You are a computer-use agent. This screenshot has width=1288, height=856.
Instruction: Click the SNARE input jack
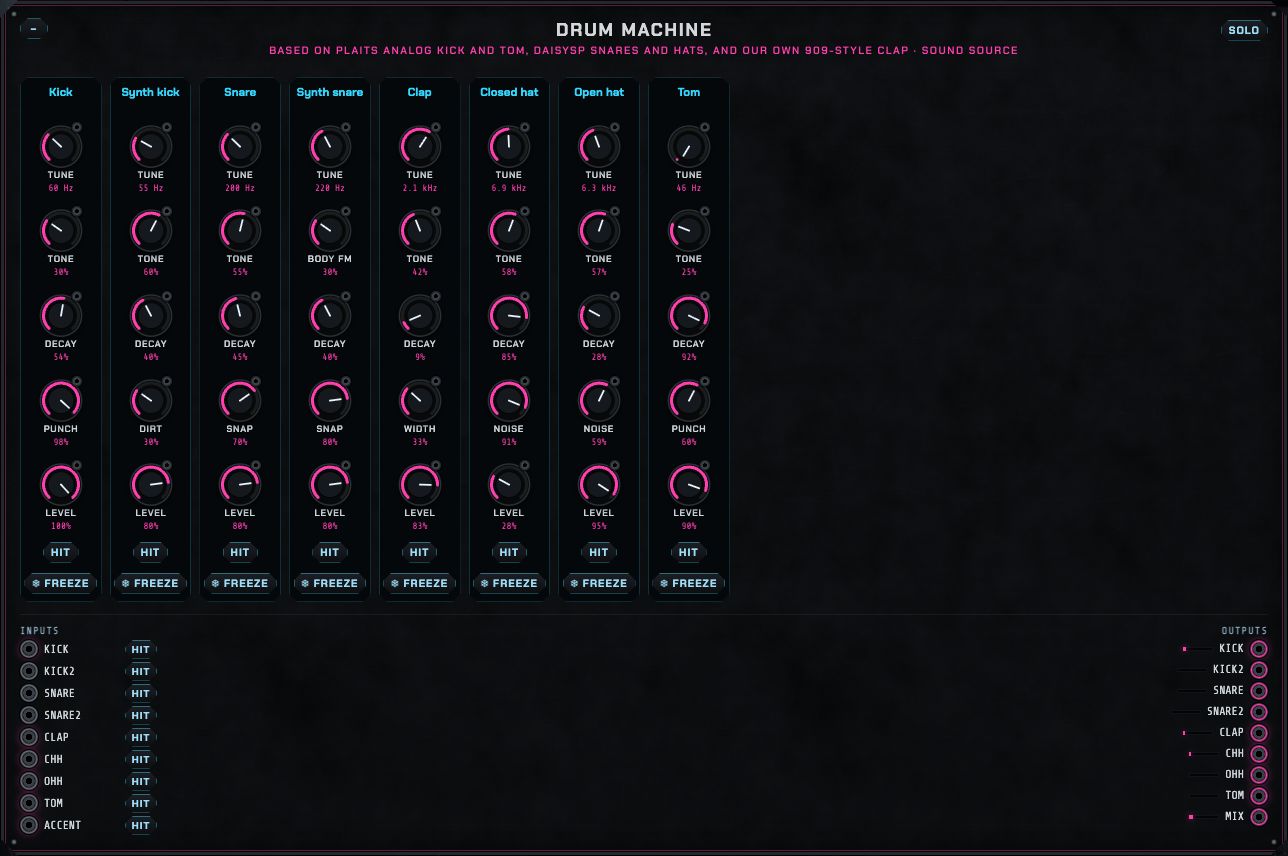(29, 693)
